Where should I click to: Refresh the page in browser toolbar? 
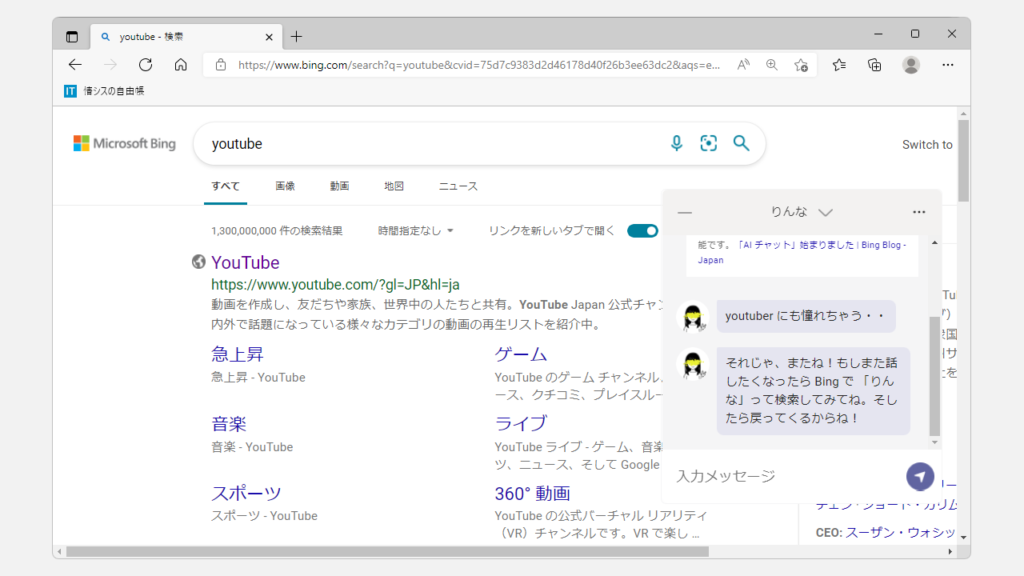coord(145,65)
